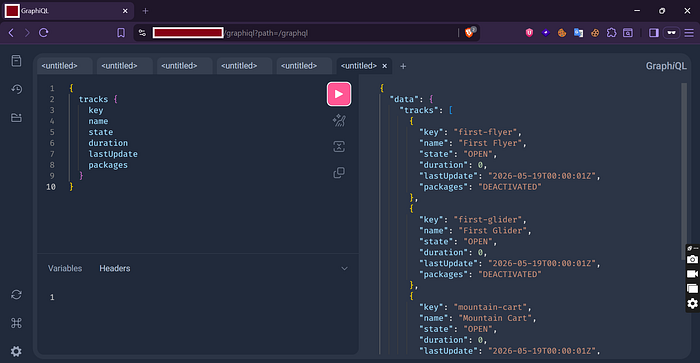Click the 'key' field in the query editor
This screenshot has height=363, width=700.
point(96,110)
